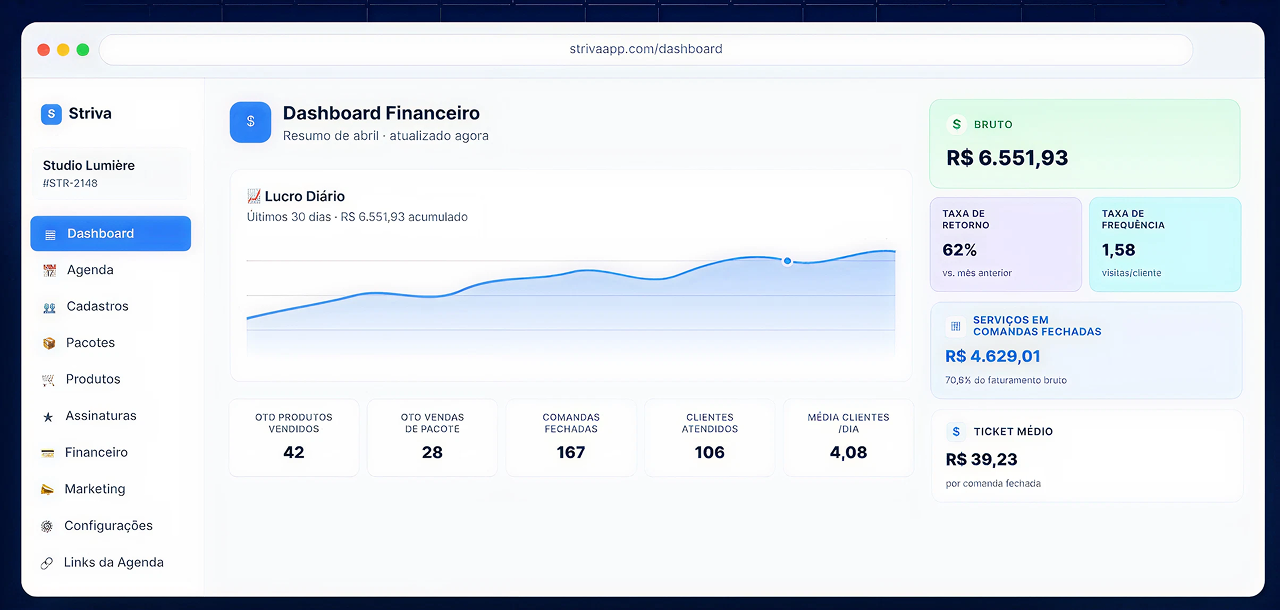Image resolution: width=1280 pixels, height=610 pixels.
Task: Click the blue dollar icon beside Dashboard Financeiro
Action: tap(251, 122)
